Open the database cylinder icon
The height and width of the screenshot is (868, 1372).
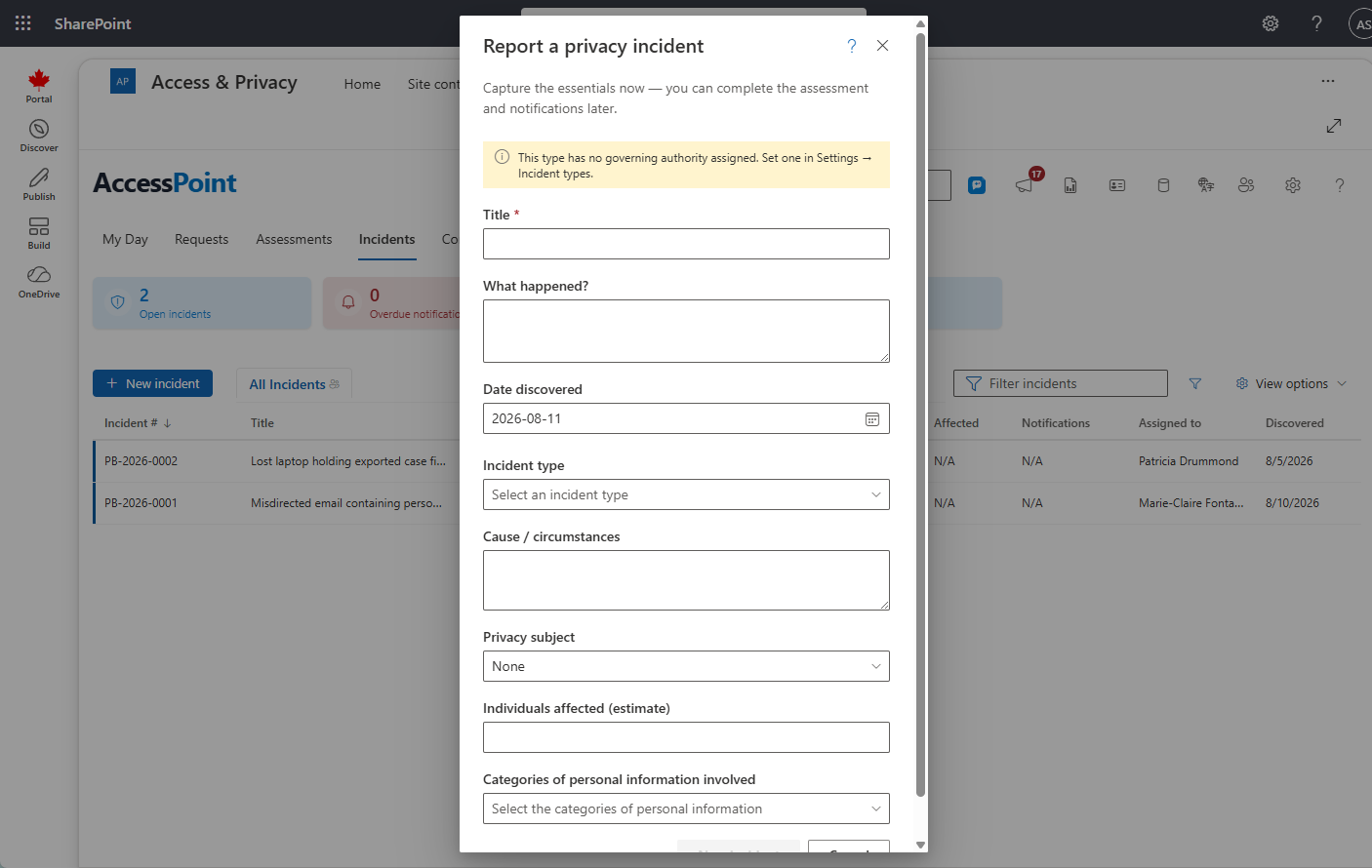[x=1163, y=185]
